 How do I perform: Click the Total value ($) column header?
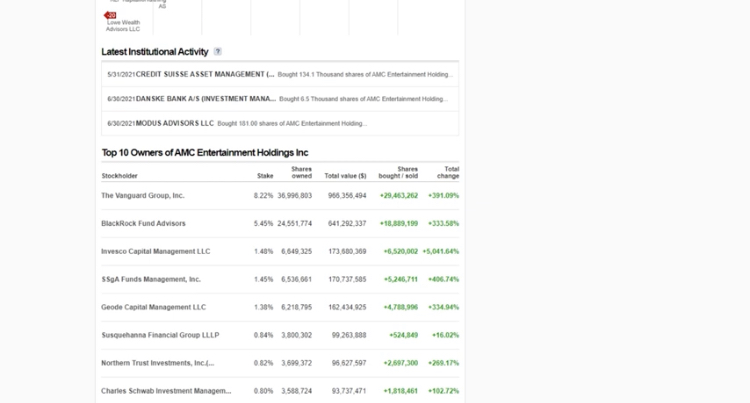click(x=345, y=176)
